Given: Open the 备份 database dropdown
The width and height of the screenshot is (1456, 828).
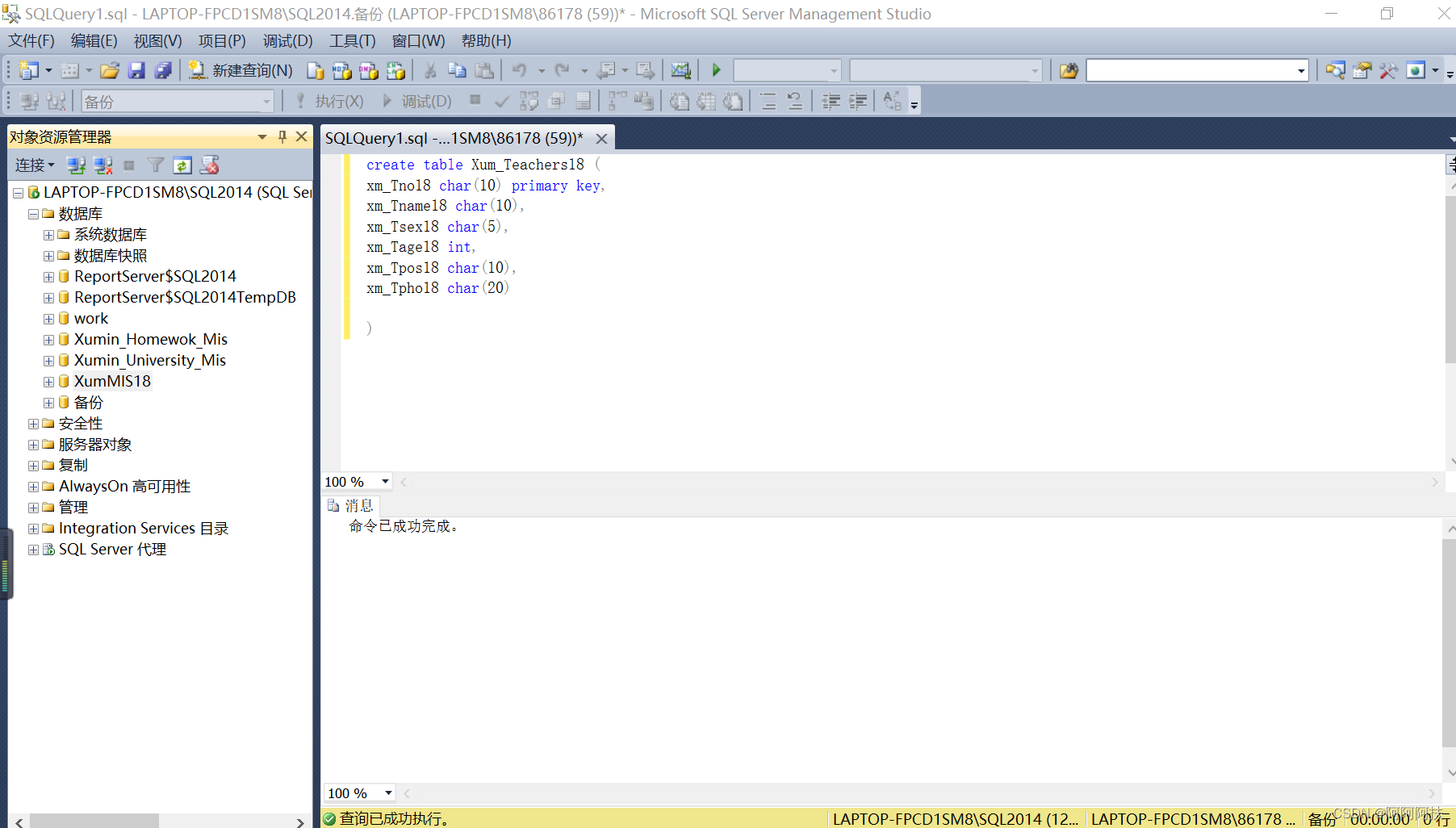Looking at the screenshot, I should 266,102.
